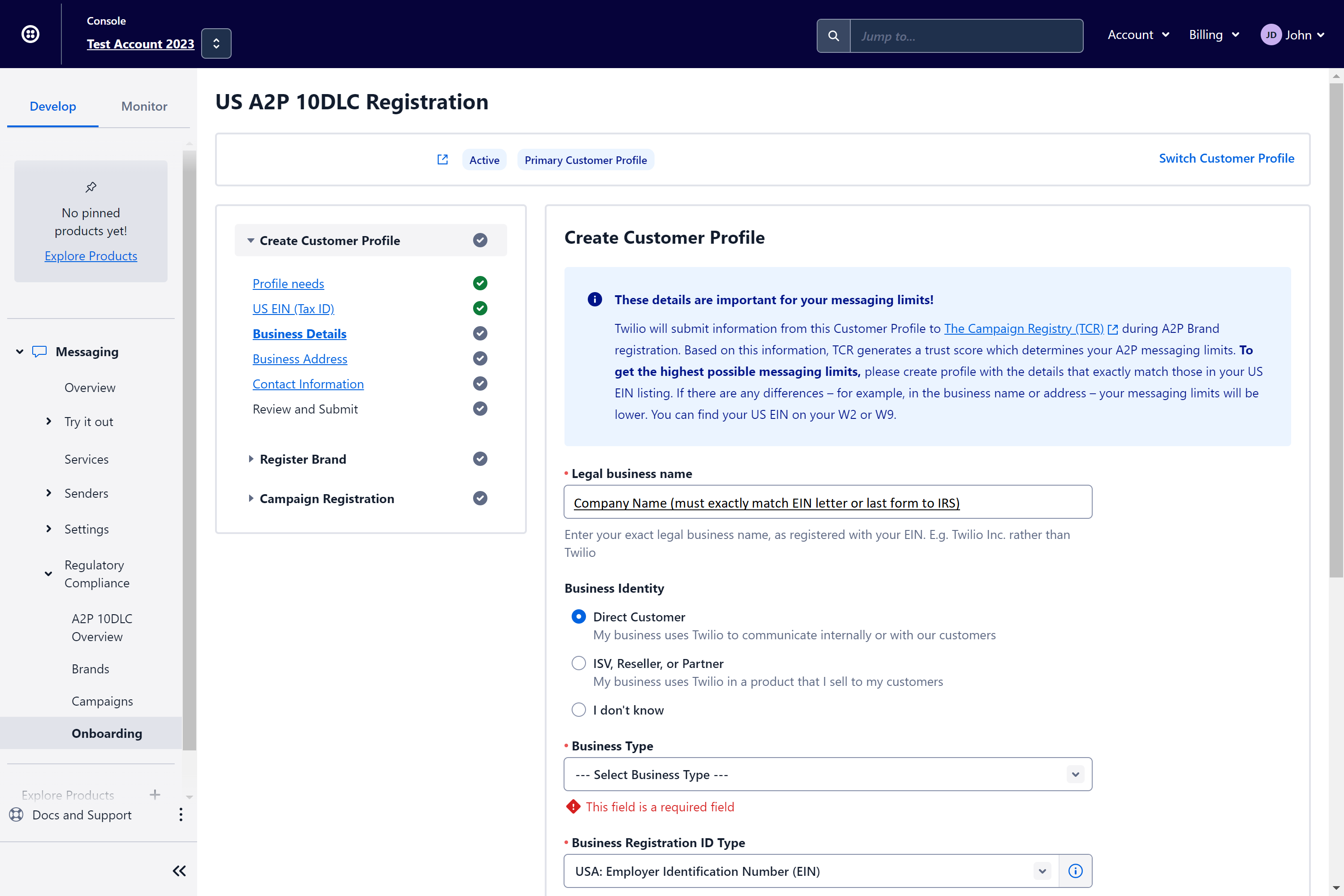Expand the Register Brand section
Image resolution: width=1344 pixels, height=896 pixels.
303,459
